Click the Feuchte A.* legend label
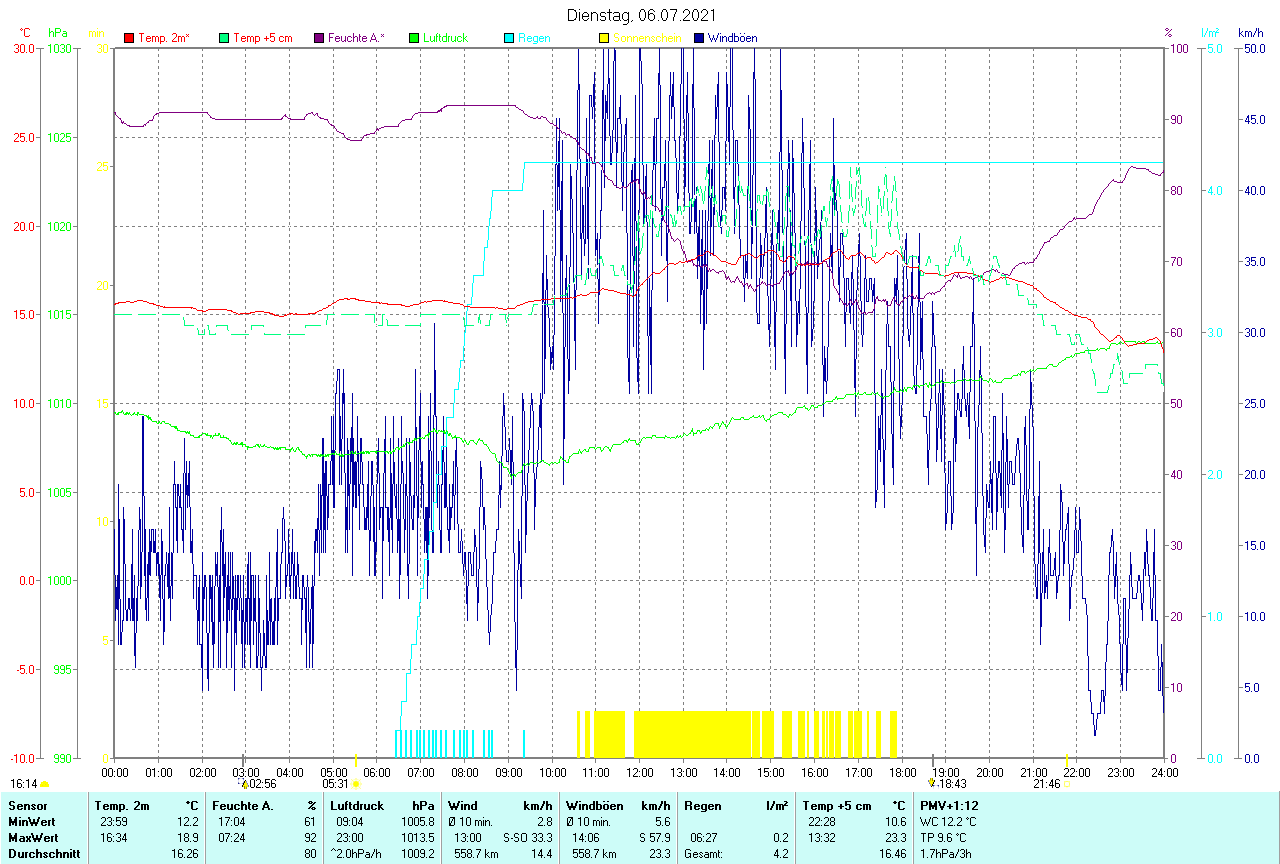 pos(356,38)
